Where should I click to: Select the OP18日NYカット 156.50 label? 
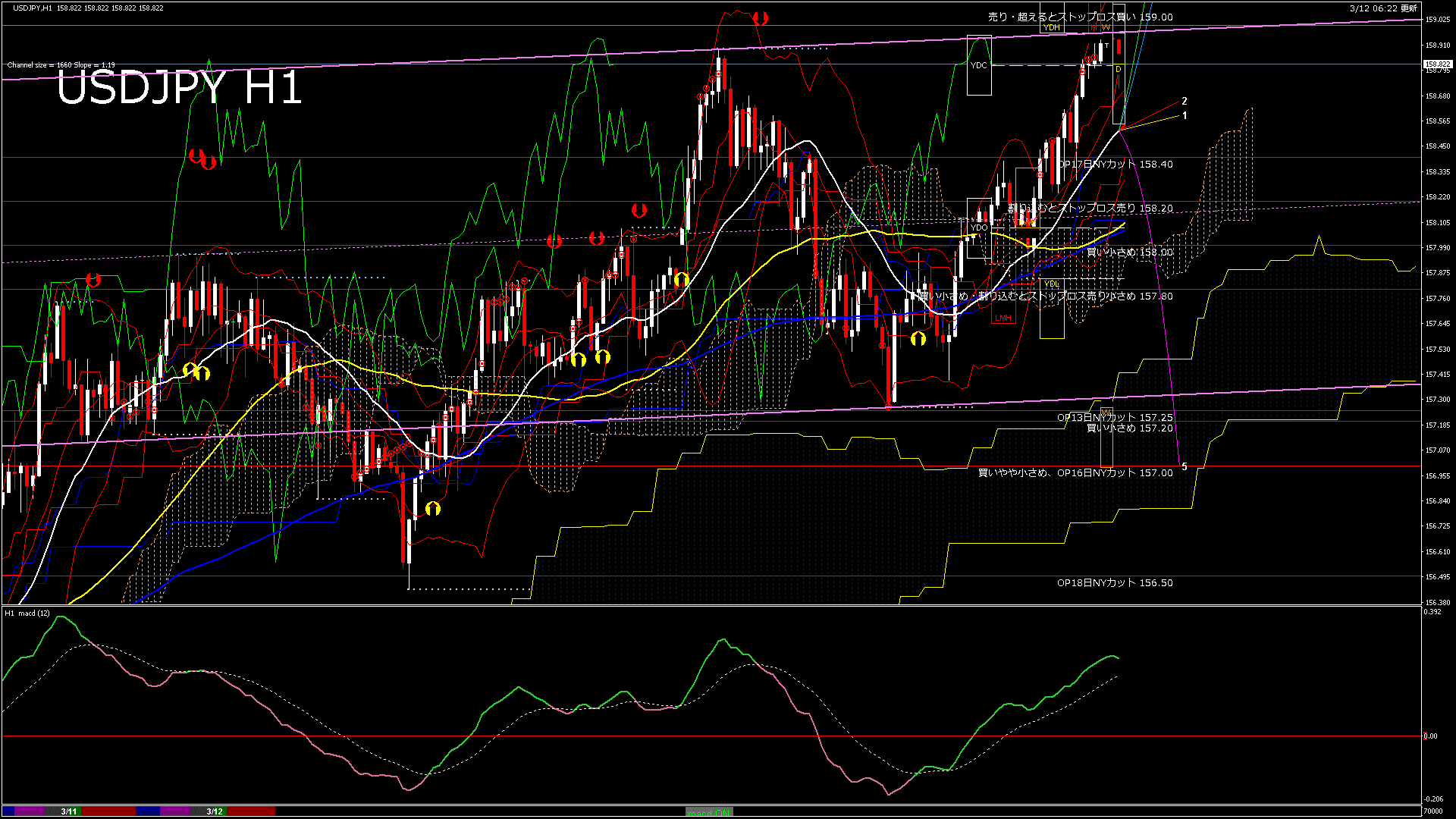pos(1115,583)
